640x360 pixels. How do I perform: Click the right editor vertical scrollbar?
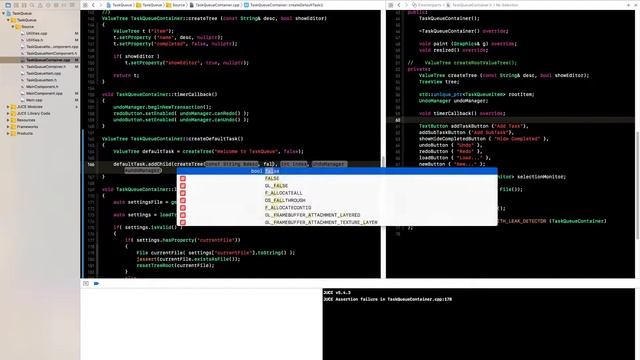[637, 185]
